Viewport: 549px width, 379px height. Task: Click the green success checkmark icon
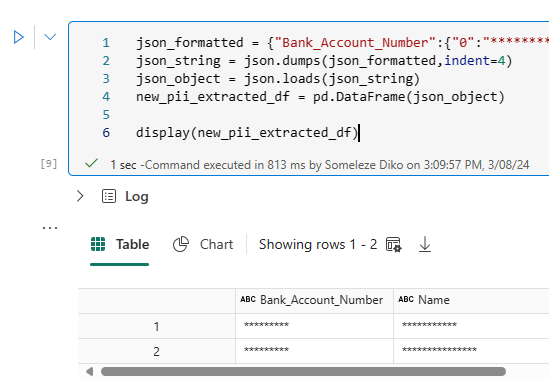pyautogui.click(x=91, y=163)
